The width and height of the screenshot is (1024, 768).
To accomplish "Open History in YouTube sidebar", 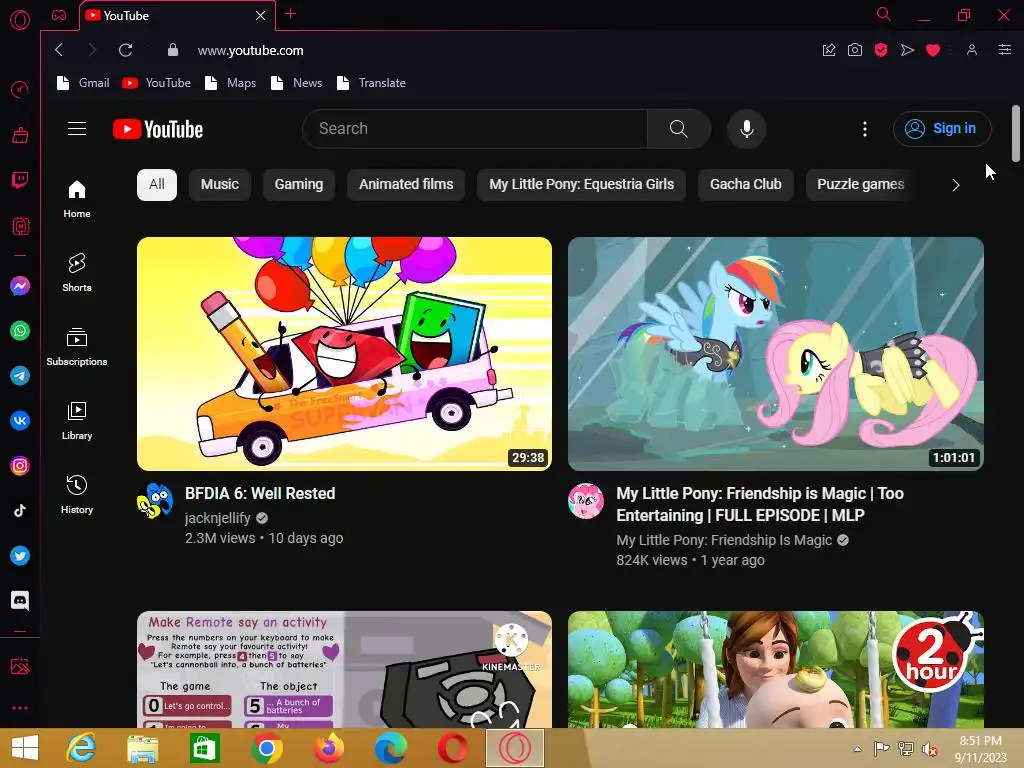I will pyautogui.click(x=77, y=495).
